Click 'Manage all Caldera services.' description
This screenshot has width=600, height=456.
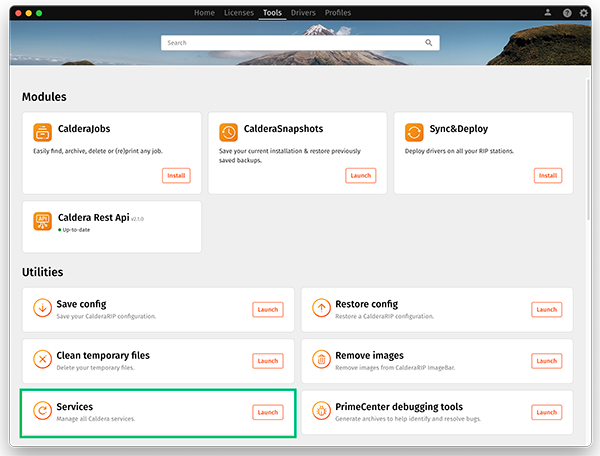(x=96, y=419)
